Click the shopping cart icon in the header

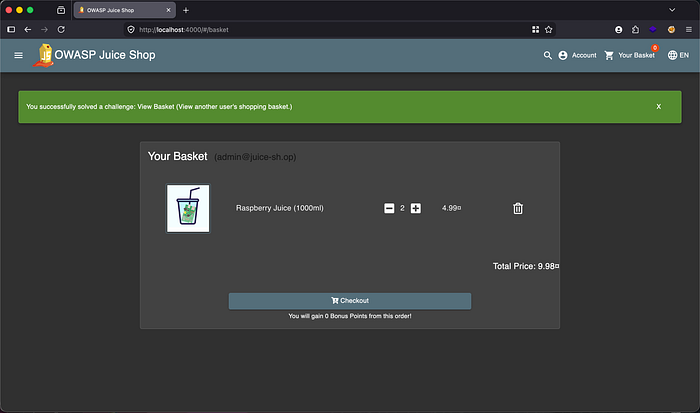[609, 55]
